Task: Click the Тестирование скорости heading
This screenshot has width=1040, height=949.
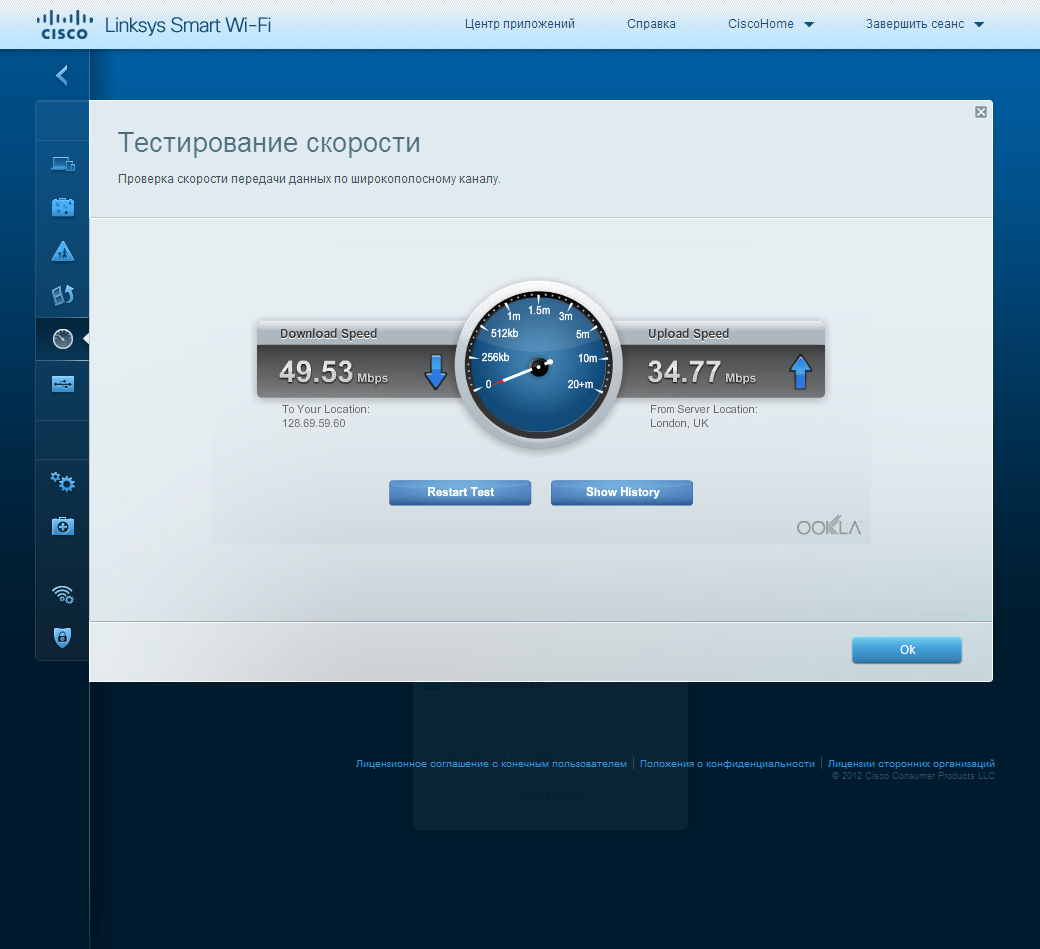Action: pos(269,143)
